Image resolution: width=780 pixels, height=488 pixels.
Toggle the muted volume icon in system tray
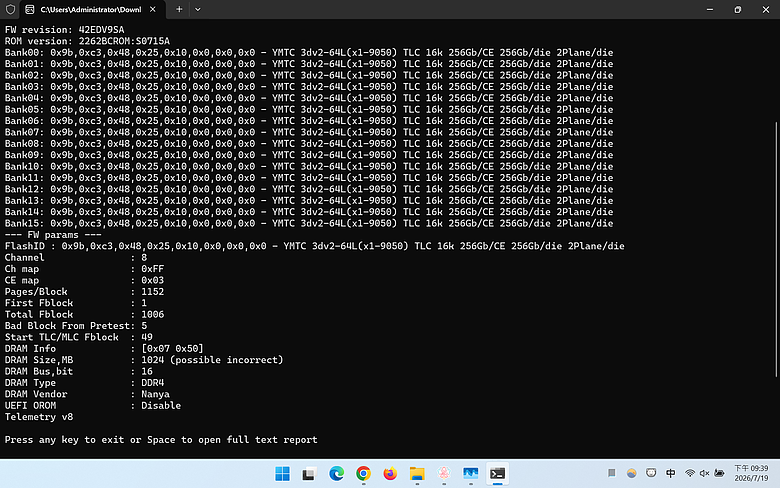(704, 473)
